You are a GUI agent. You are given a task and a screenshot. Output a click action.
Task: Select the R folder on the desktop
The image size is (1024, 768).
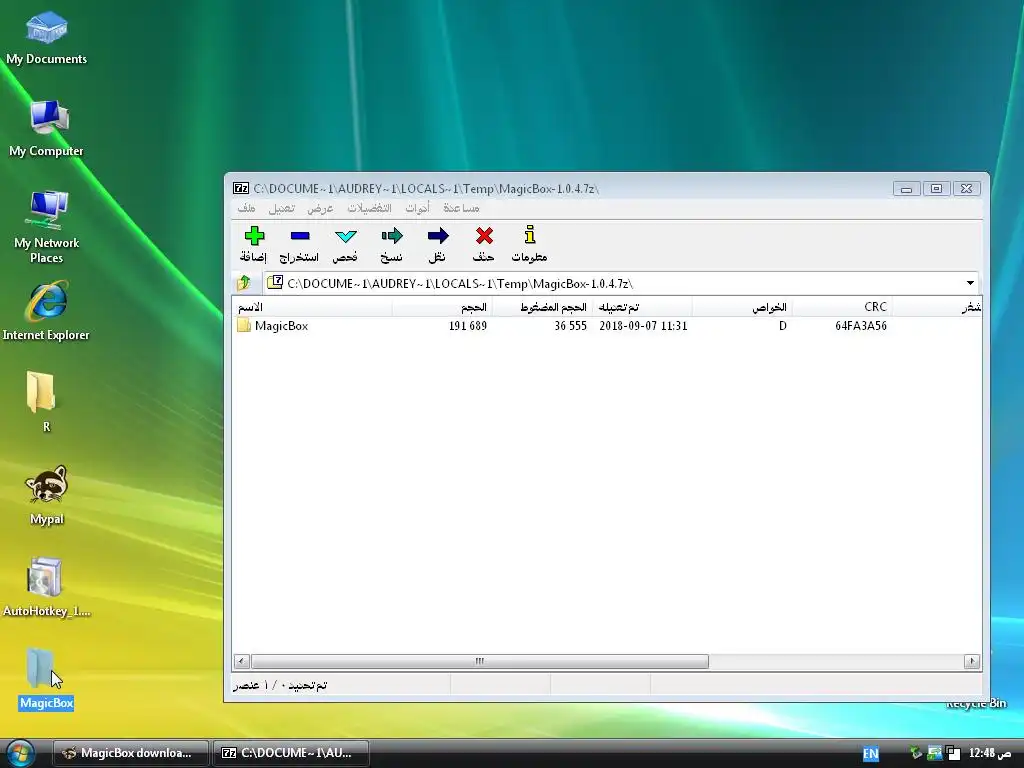[43, 400]
